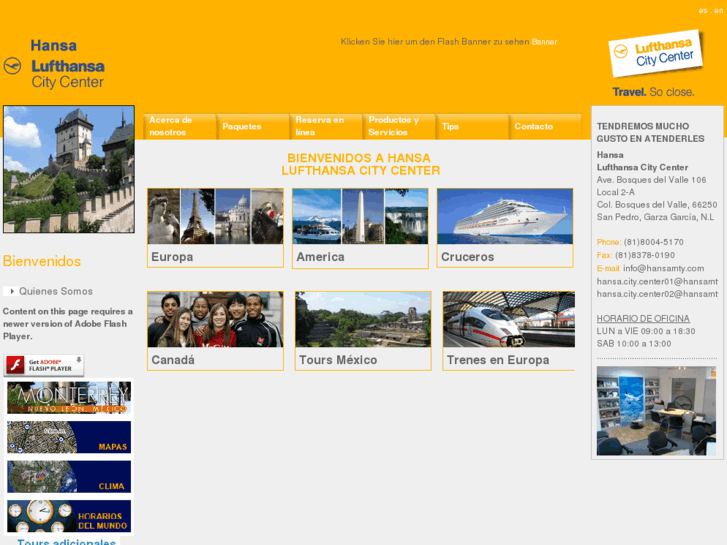Open the America destination card

360,228
